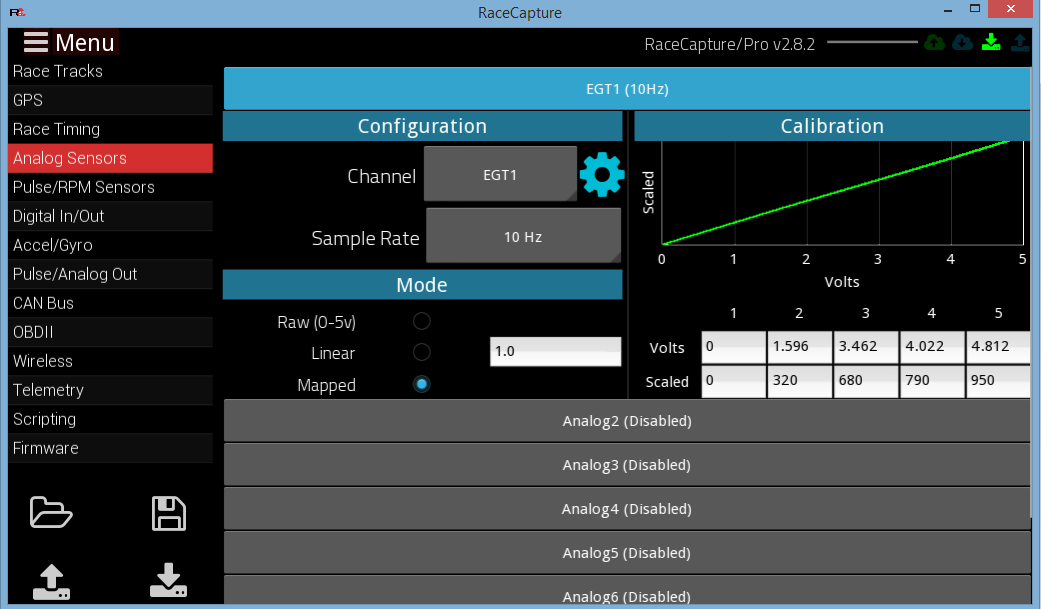Open Scripting section
Screen dimensions: 1041x609
(x=110, y=419)
